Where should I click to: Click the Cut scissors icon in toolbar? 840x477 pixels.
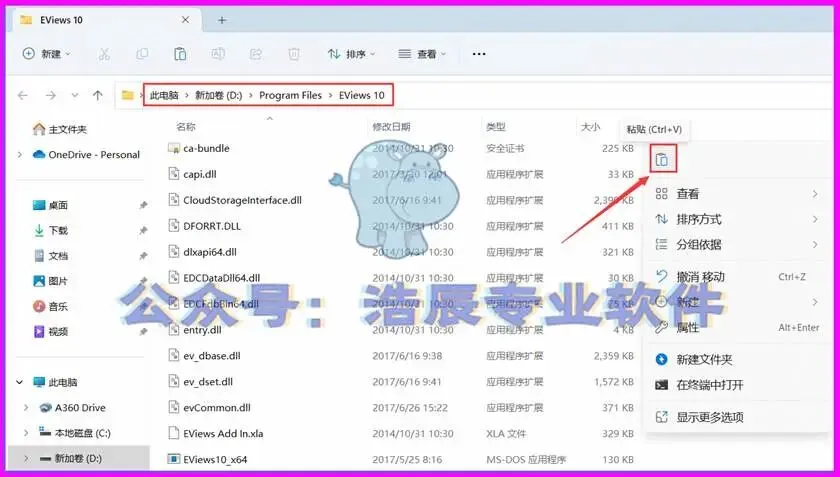point(104,54)
